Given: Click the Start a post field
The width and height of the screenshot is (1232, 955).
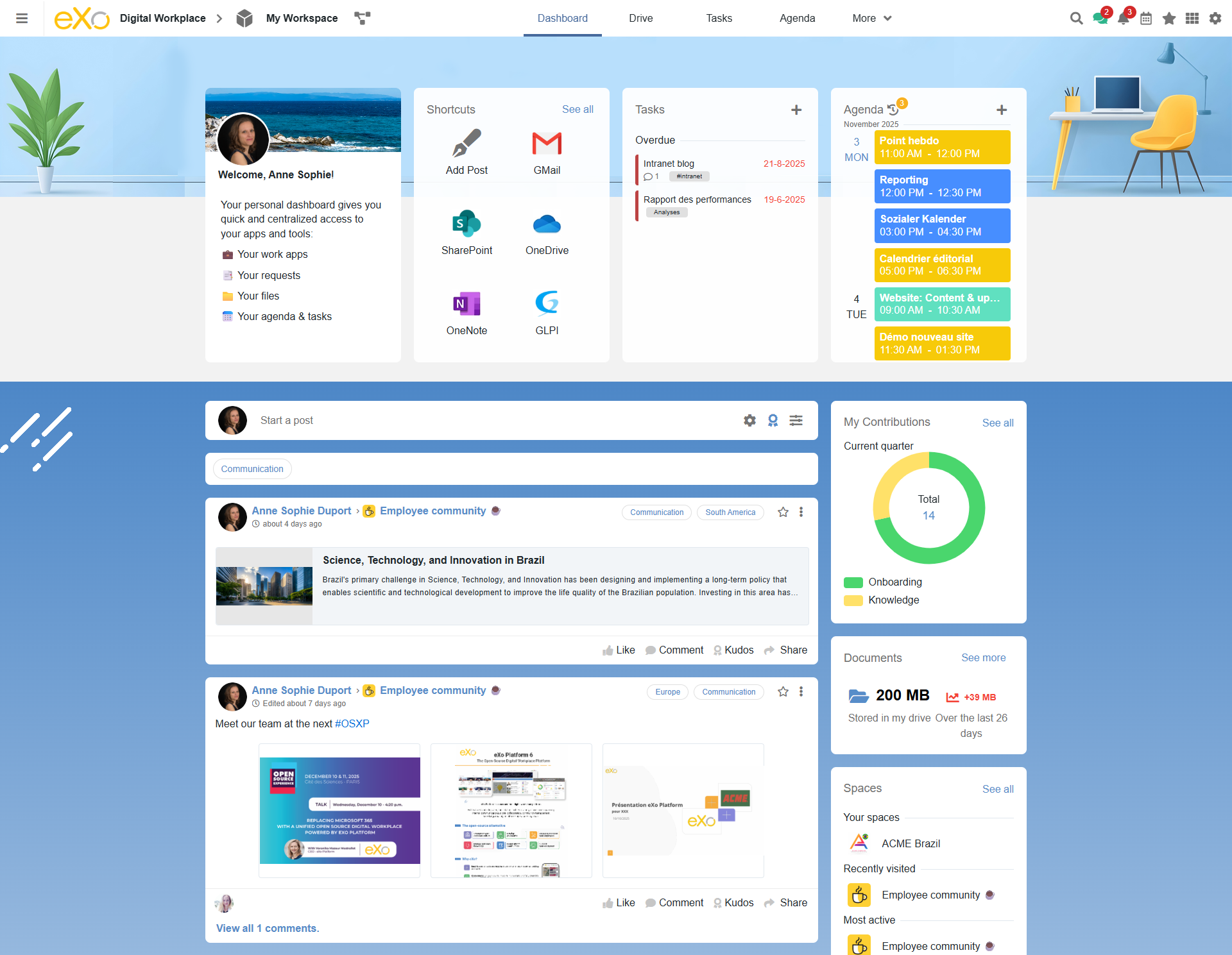Looking at the screenshot, I should click(x=286, y=420).
